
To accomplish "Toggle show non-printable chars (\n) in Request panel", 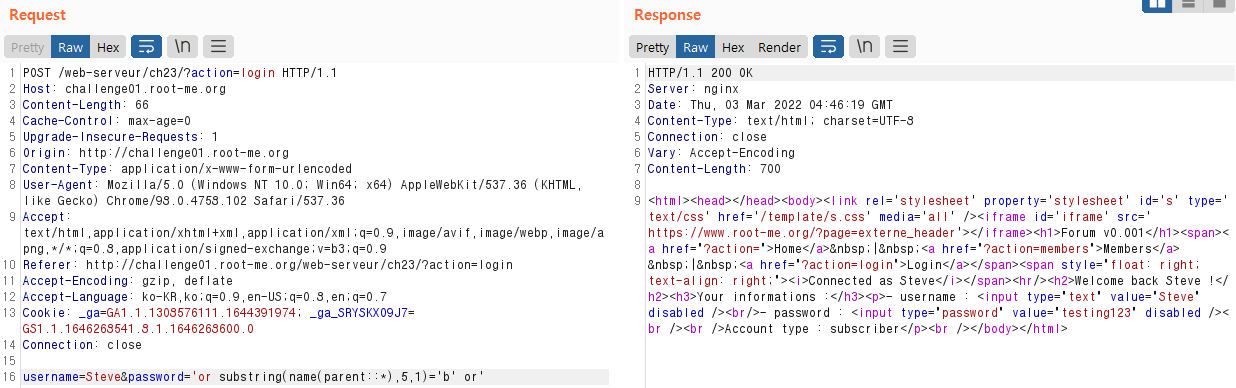I will 182,46.
